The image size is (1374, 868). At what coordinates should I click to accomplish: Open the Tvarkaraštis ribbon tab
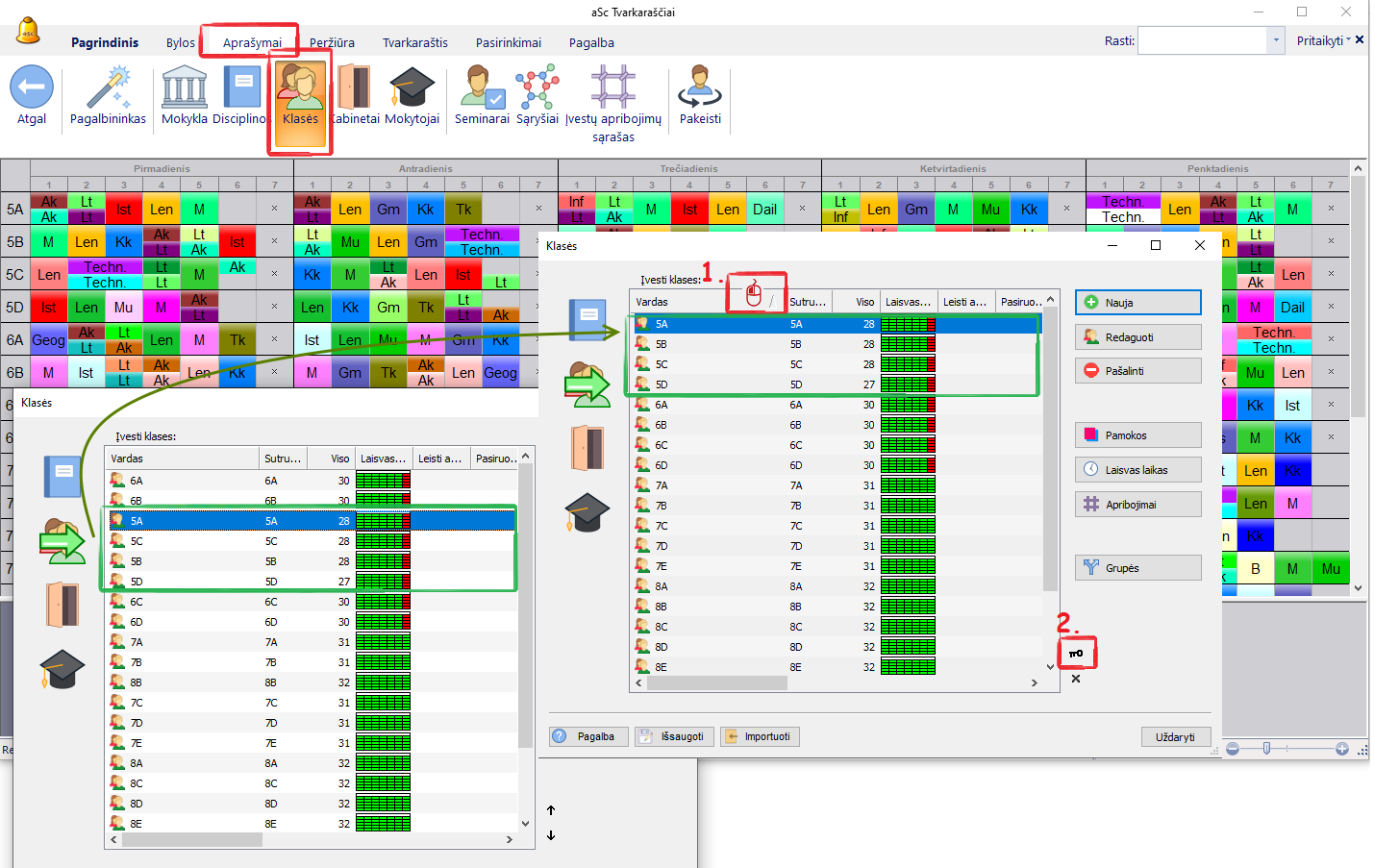click(x=415, y=43)
